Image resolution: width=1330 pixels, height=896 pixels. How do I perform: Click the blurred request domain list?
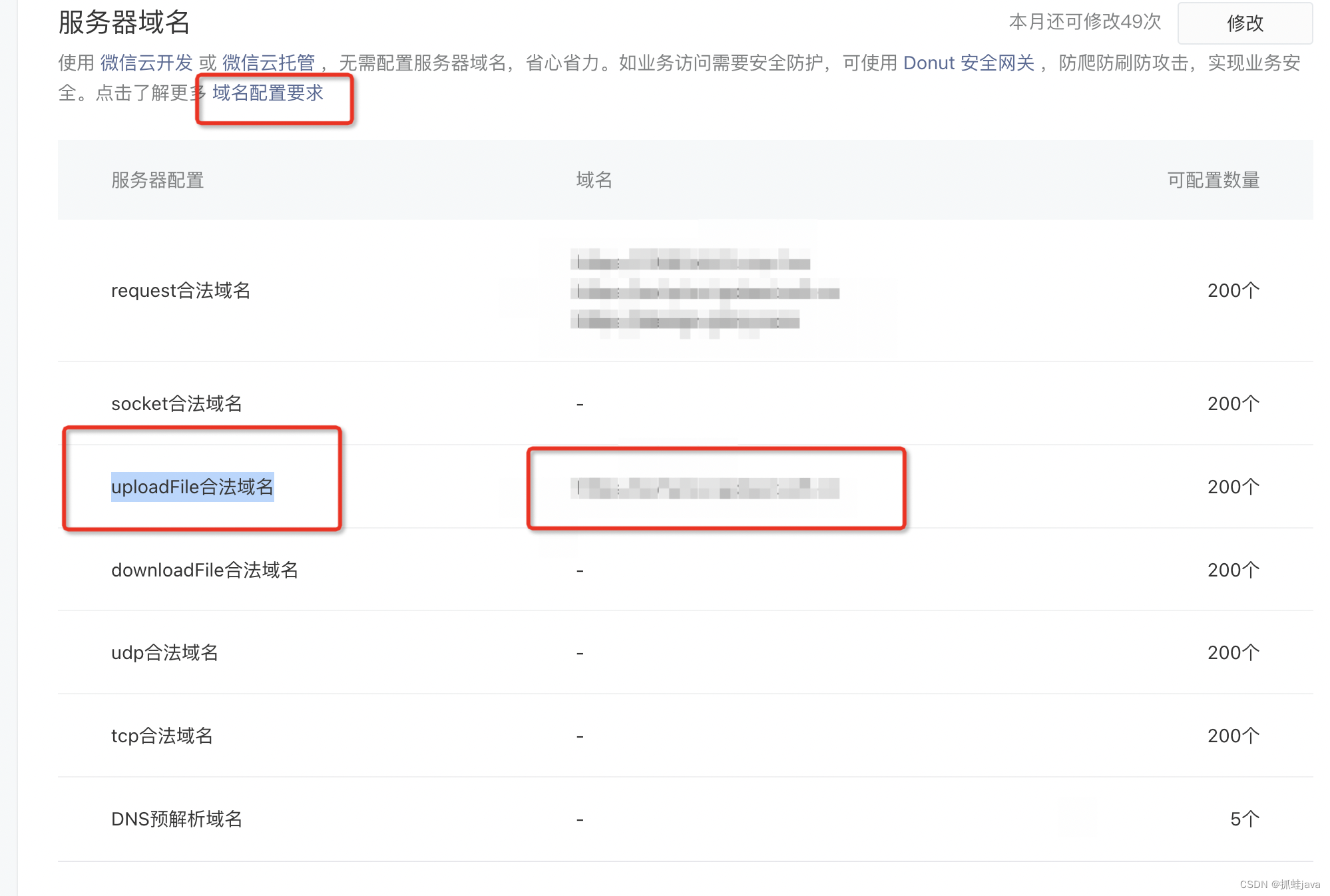[x=705, y=293]
